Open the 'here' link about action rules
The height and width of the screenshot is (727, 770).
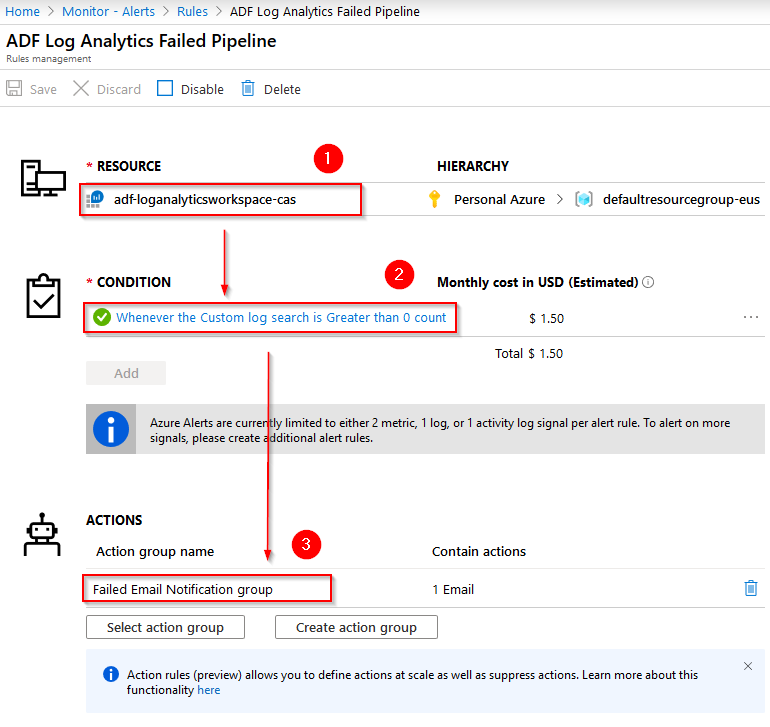point(209,690)
